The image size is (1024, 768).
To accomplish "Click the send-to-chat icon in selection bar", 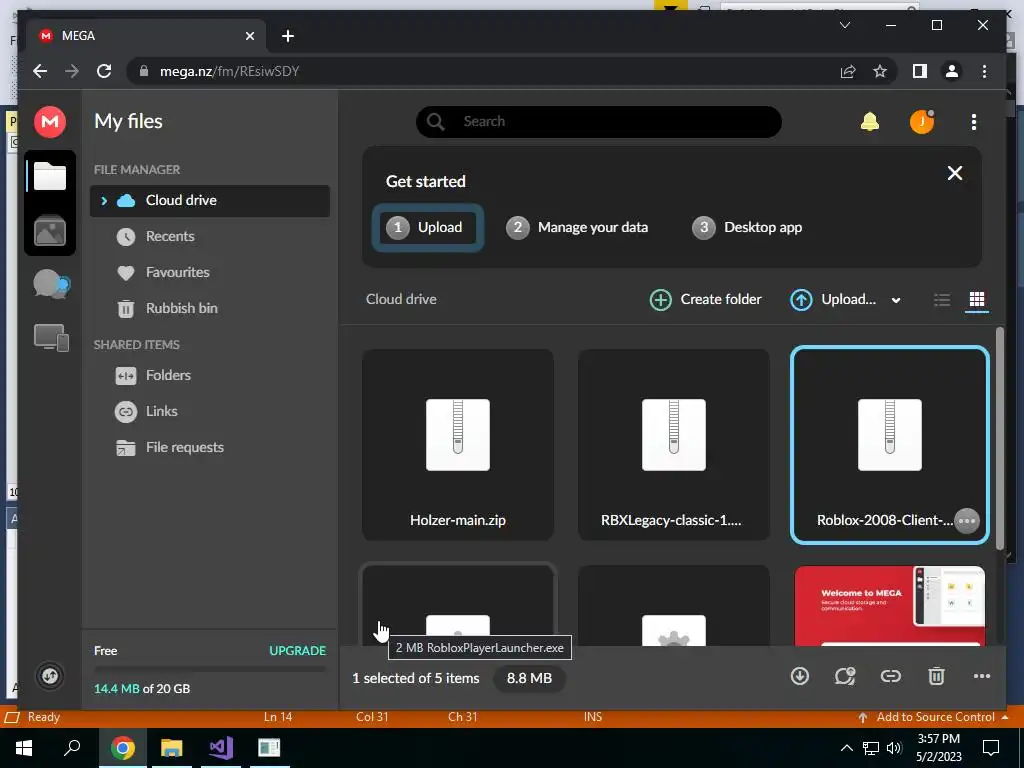I will coord(845,676).
